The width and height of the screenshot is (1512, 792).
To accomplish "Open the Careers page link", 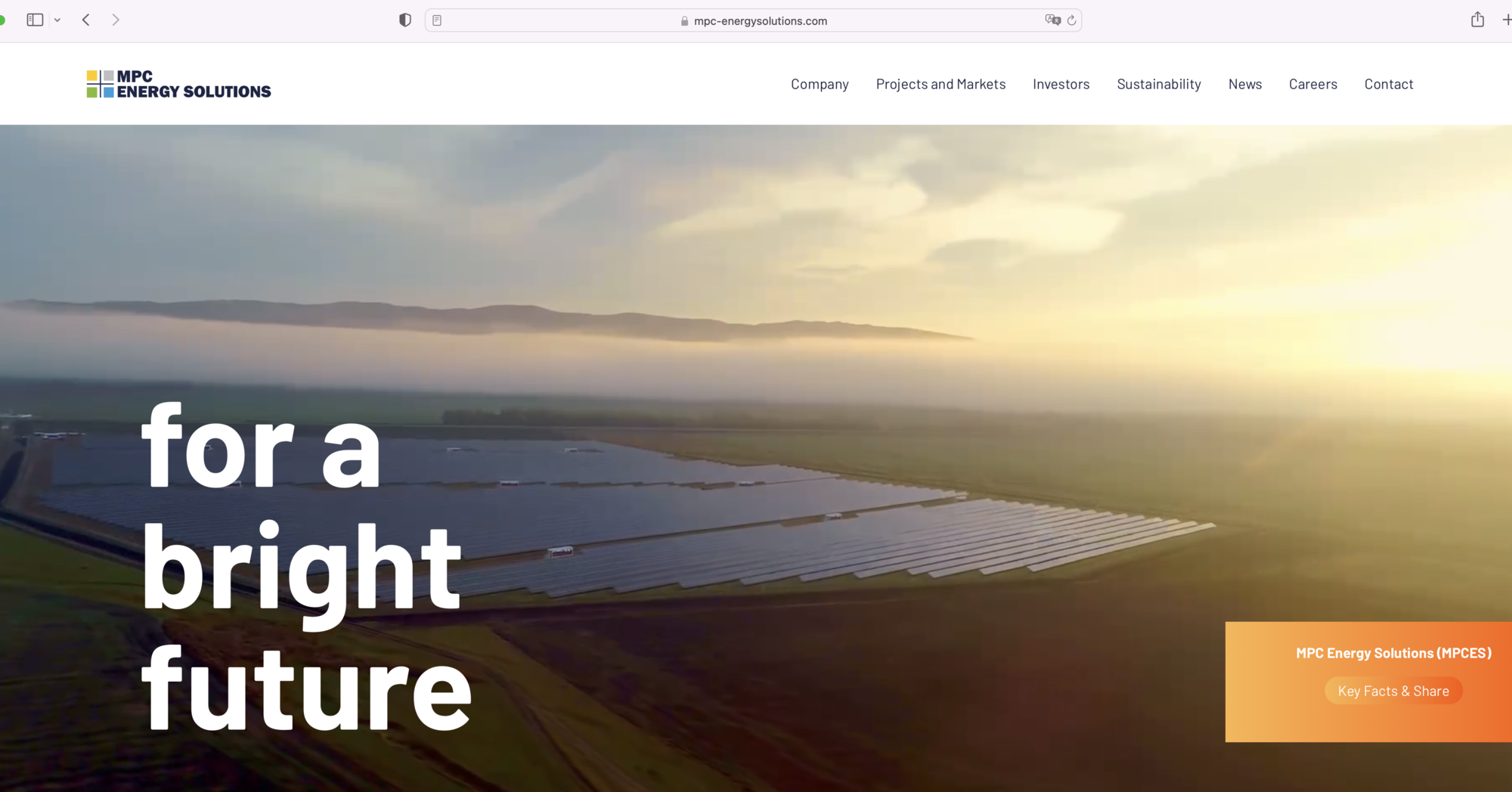I will coord(1313,84).
